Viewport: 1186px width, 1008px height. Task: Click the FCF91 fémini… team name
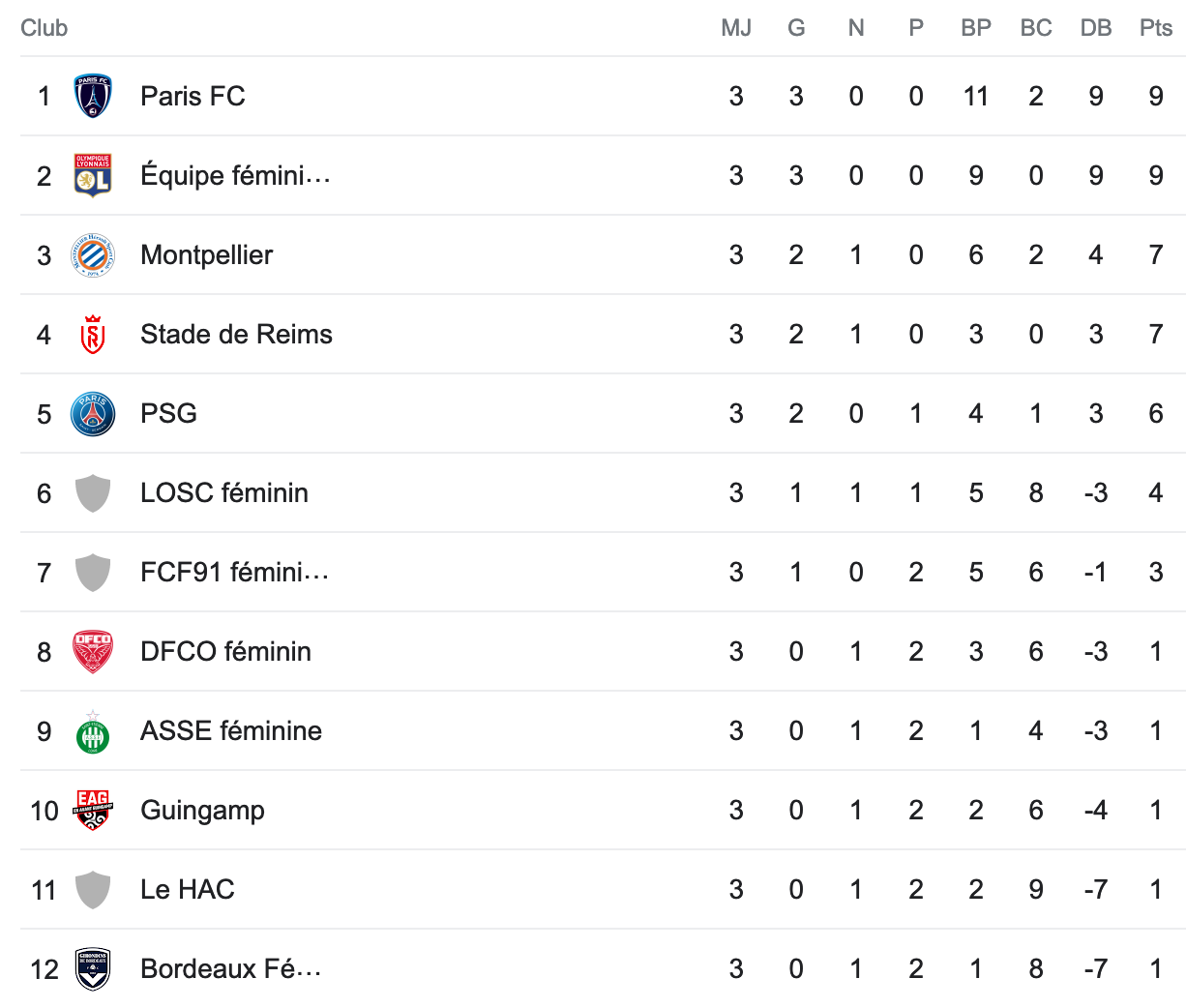pos(234,573)
